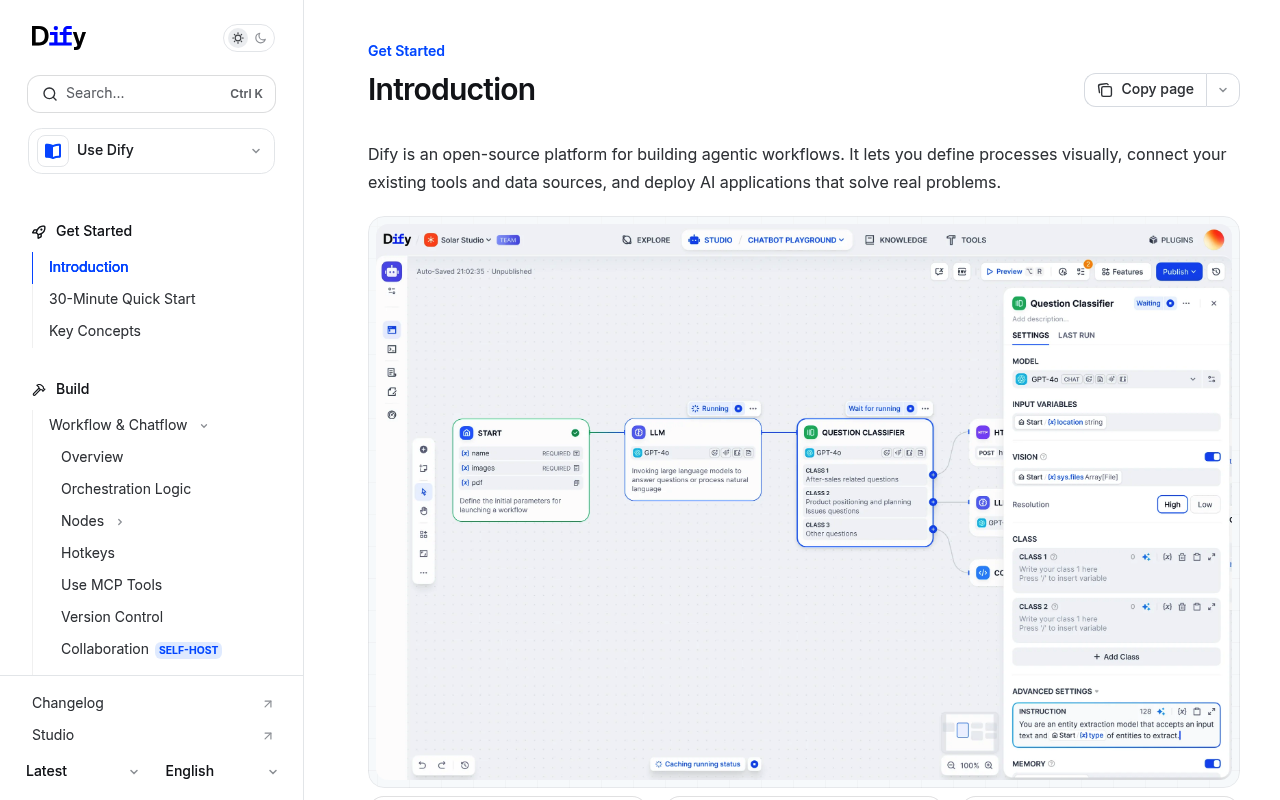Open the Hotkeys page
1280x800 pixels.
88,553
